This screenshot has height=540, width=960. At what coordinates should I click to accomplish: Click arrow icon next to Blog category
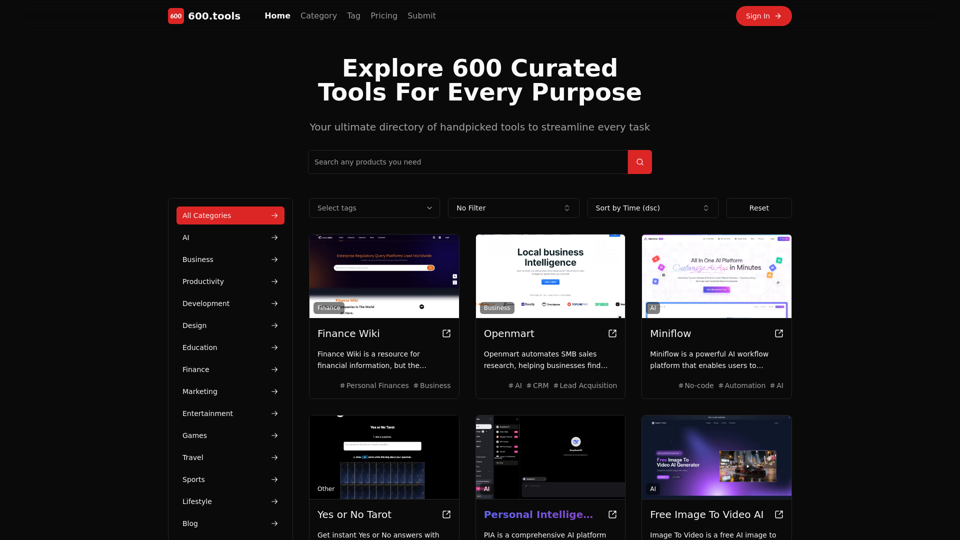pos(274,524)
